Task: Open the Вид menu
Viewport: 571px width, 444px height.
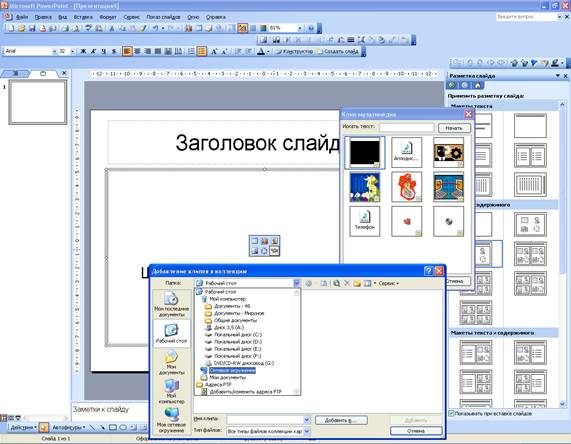Action: coord(63,17)
